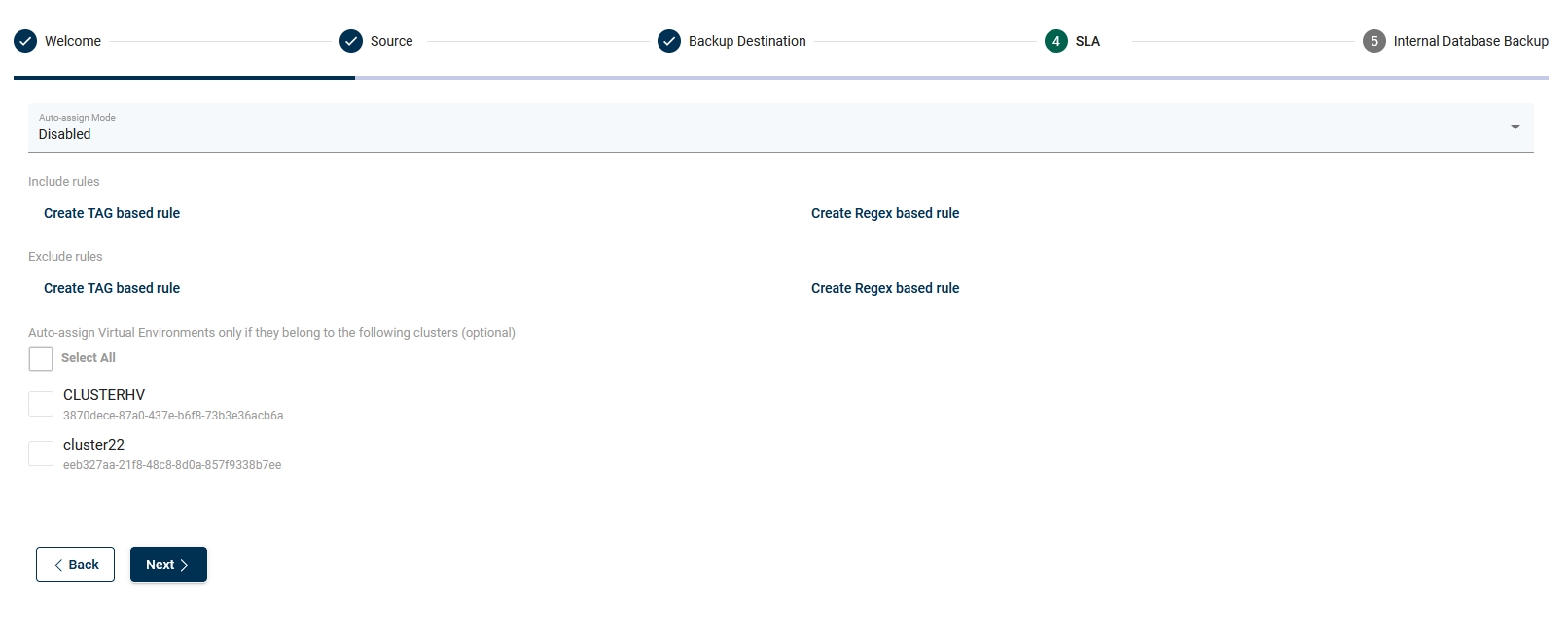
Task: Click the step 5 number circle icon
Action: coord(1374,41)
